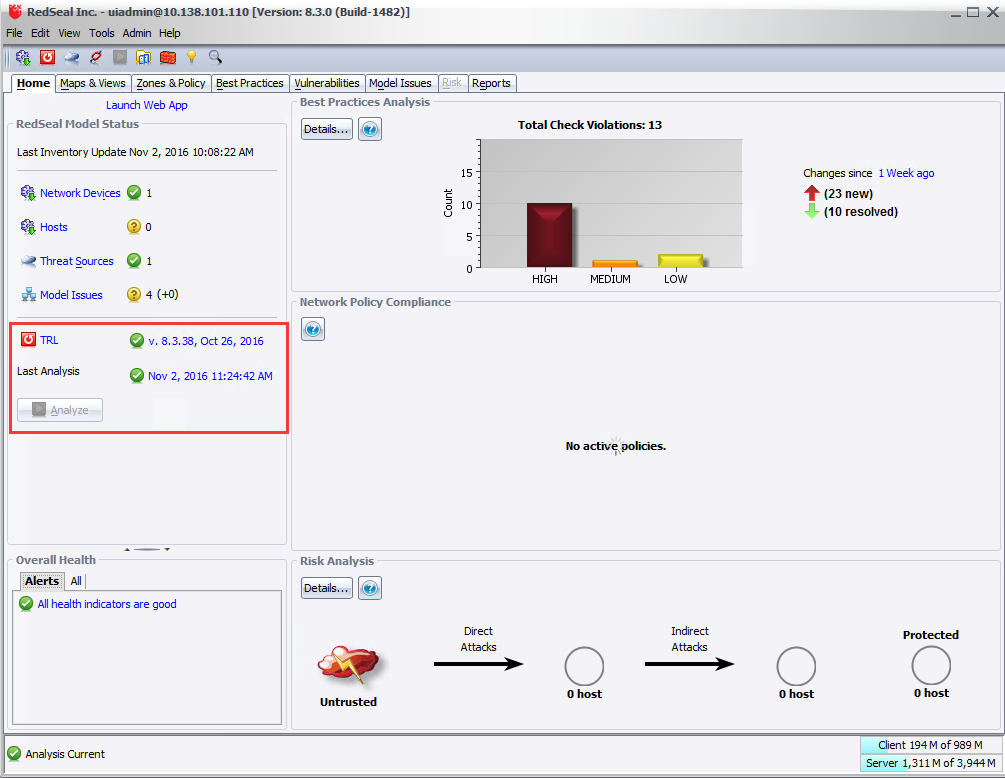This screenshot has width=1005, height=778.
Task: Collapse the left panel using the arrow
Action: tap(126, 549)
